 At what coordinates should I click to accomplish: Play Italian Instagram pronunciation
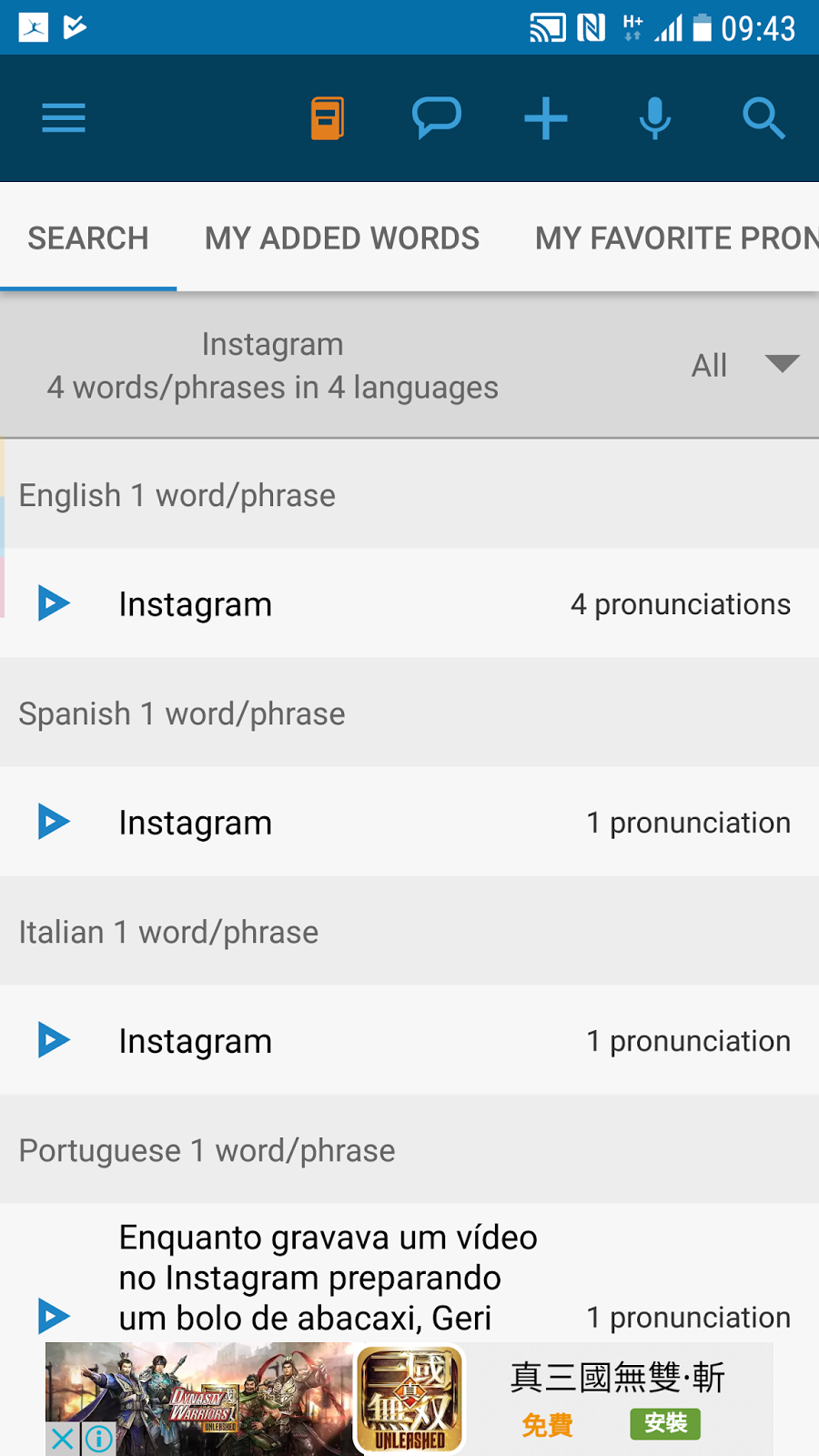coord(54,1040)
